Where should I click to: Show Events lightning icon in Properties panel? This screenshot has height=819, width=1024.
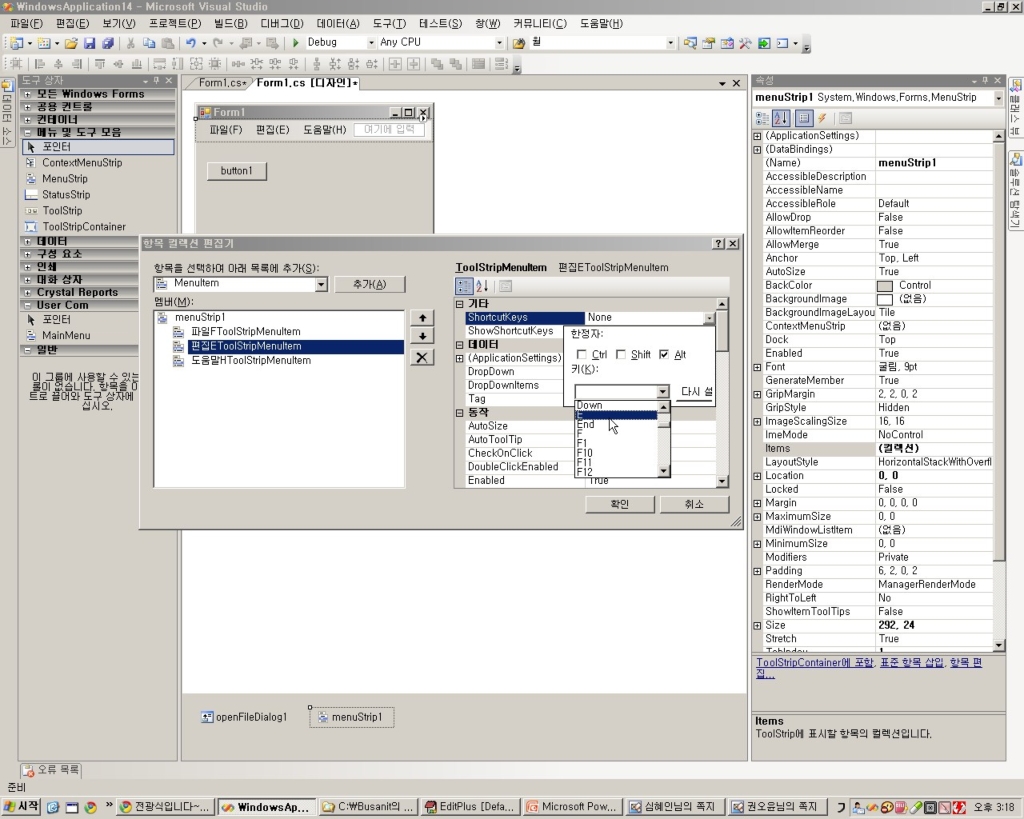point(822,118)
